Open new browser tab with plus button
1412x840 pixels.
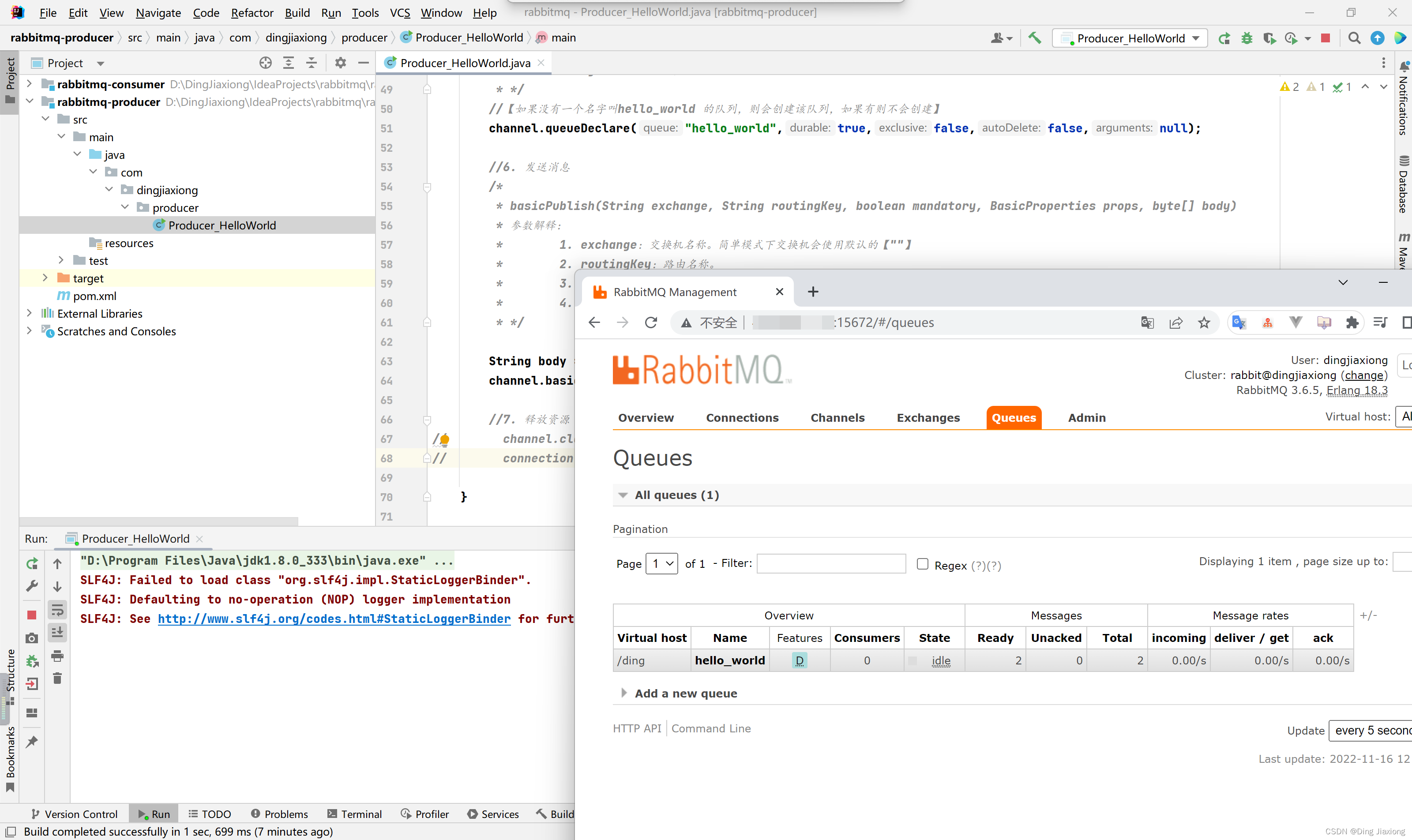pyautogui.click(x=813, y=292)
